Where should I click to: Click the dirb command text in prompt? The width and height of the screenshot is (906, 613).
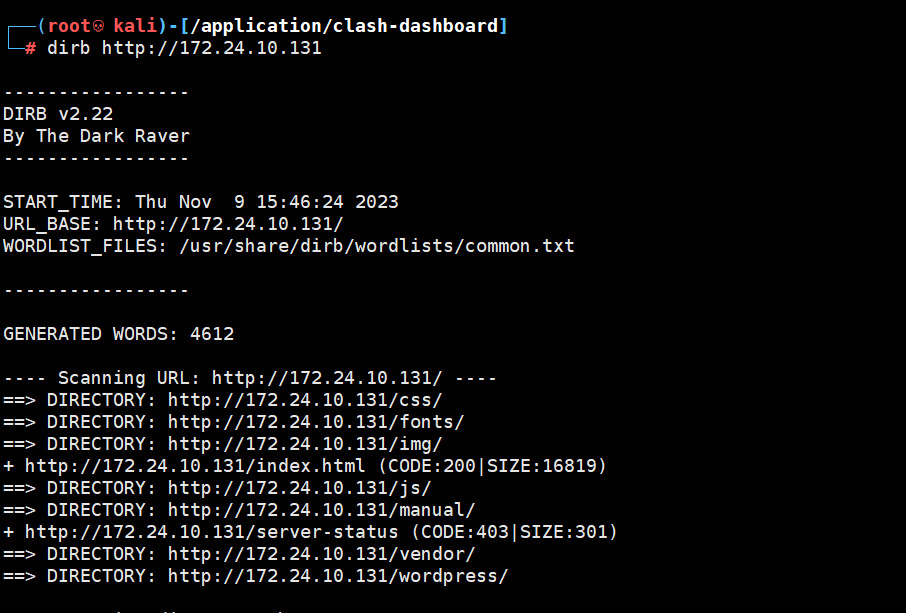(x=184, y=48)
